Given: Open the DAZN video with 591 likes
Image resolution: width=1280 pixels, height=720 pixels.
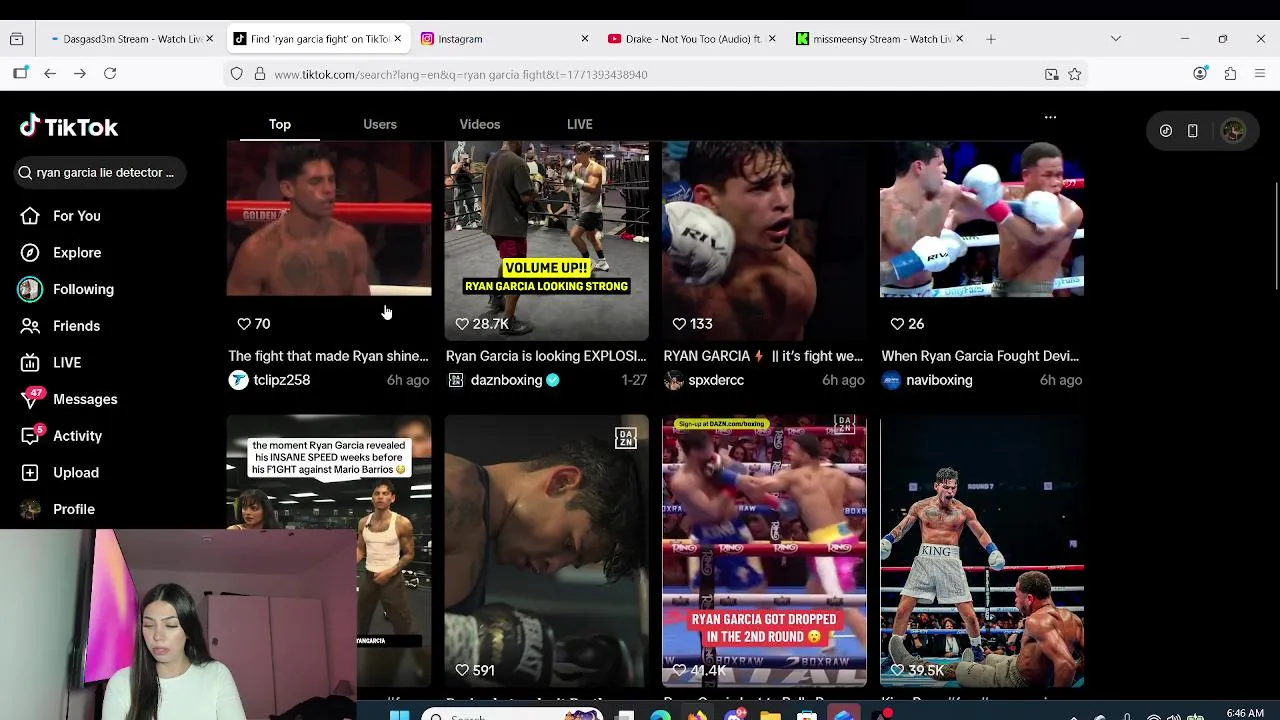Looking at the screenshot, I should 547,551.
